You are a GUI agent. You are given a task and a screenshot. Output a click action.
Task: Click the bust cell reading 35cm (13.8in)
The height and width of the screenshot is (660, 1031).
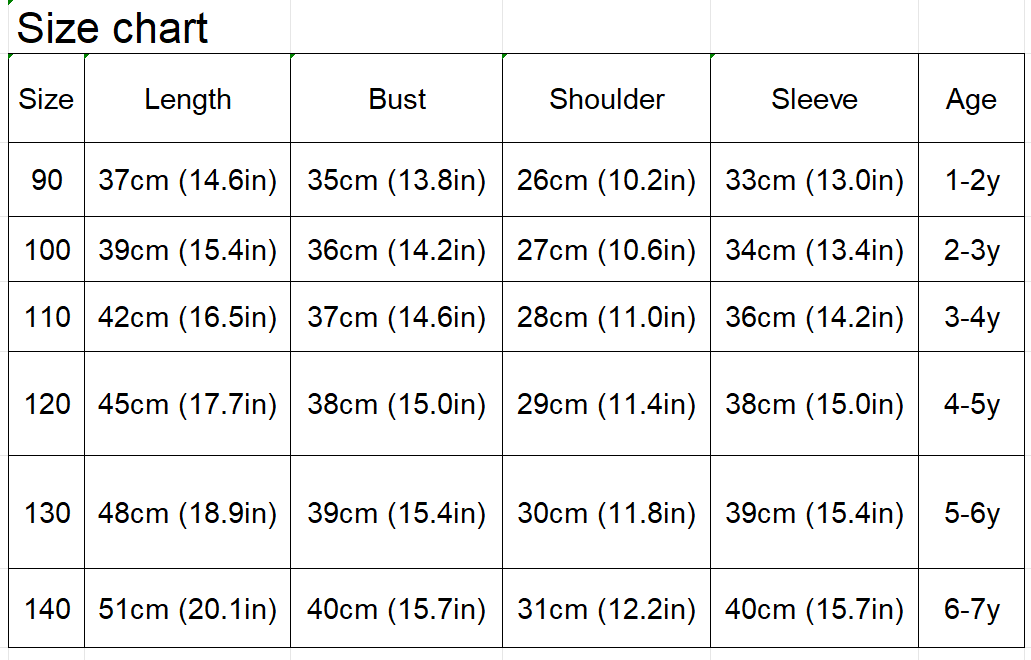point(397,180)
